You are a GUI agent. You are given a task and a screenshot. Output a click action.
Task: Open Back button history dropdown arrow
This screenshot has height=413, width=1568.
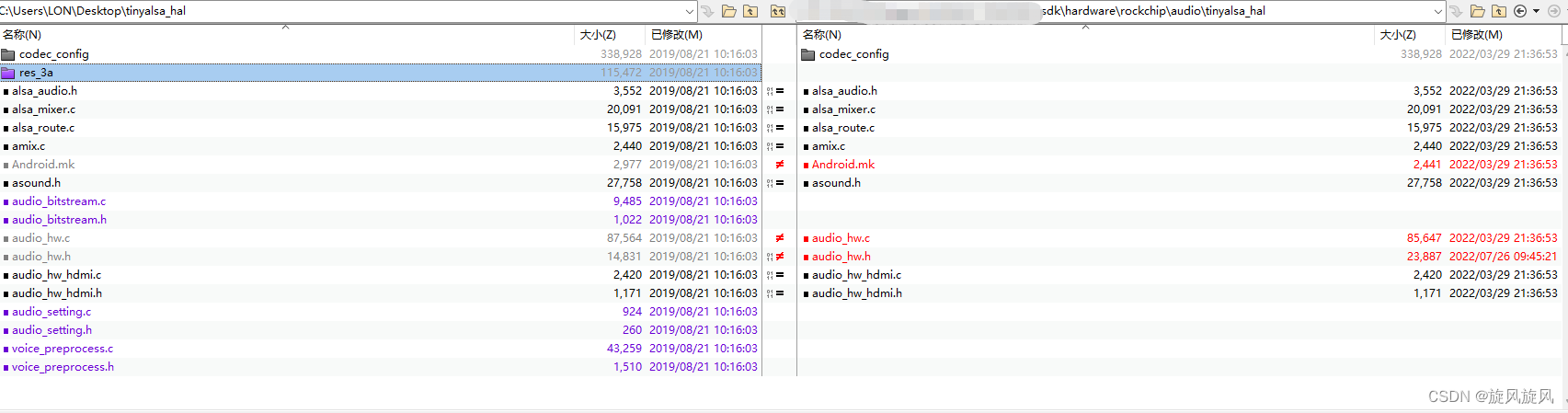coord(1536,11)
